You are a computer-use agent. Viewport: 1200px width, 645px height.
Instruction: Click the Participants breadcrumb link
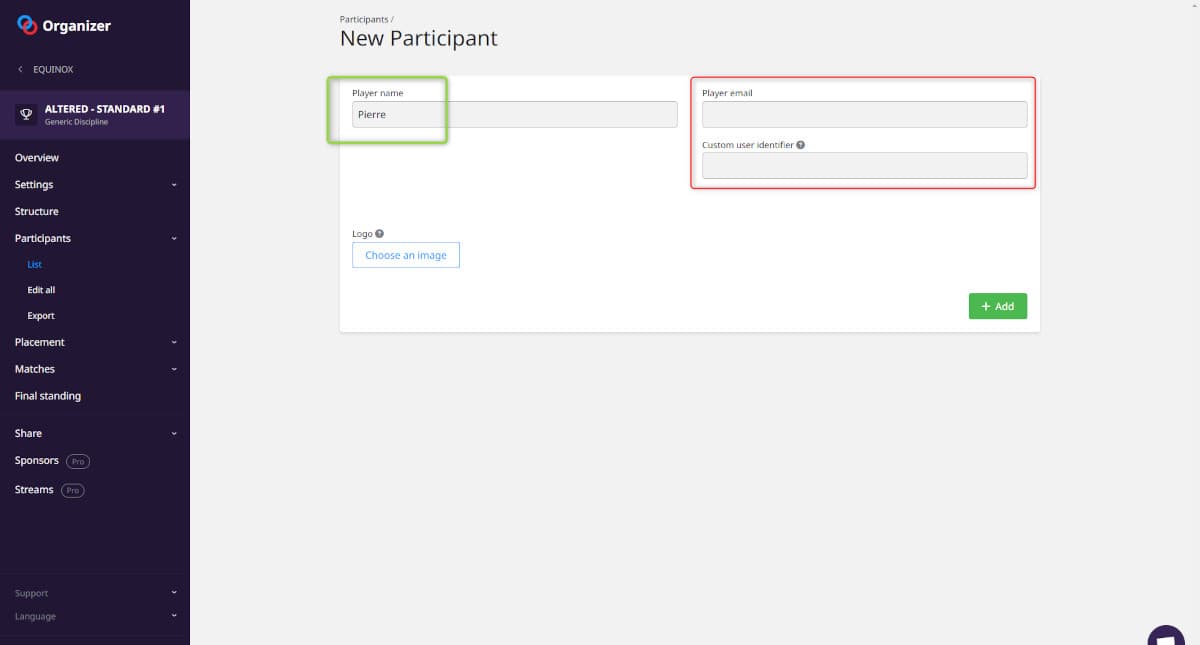click(364, 19)
